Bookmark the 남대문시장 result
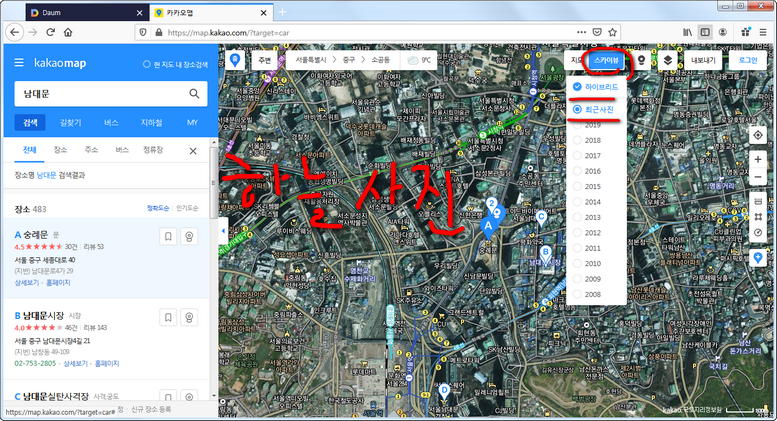Viewport: 777px width, 421px height. point(168,317)
